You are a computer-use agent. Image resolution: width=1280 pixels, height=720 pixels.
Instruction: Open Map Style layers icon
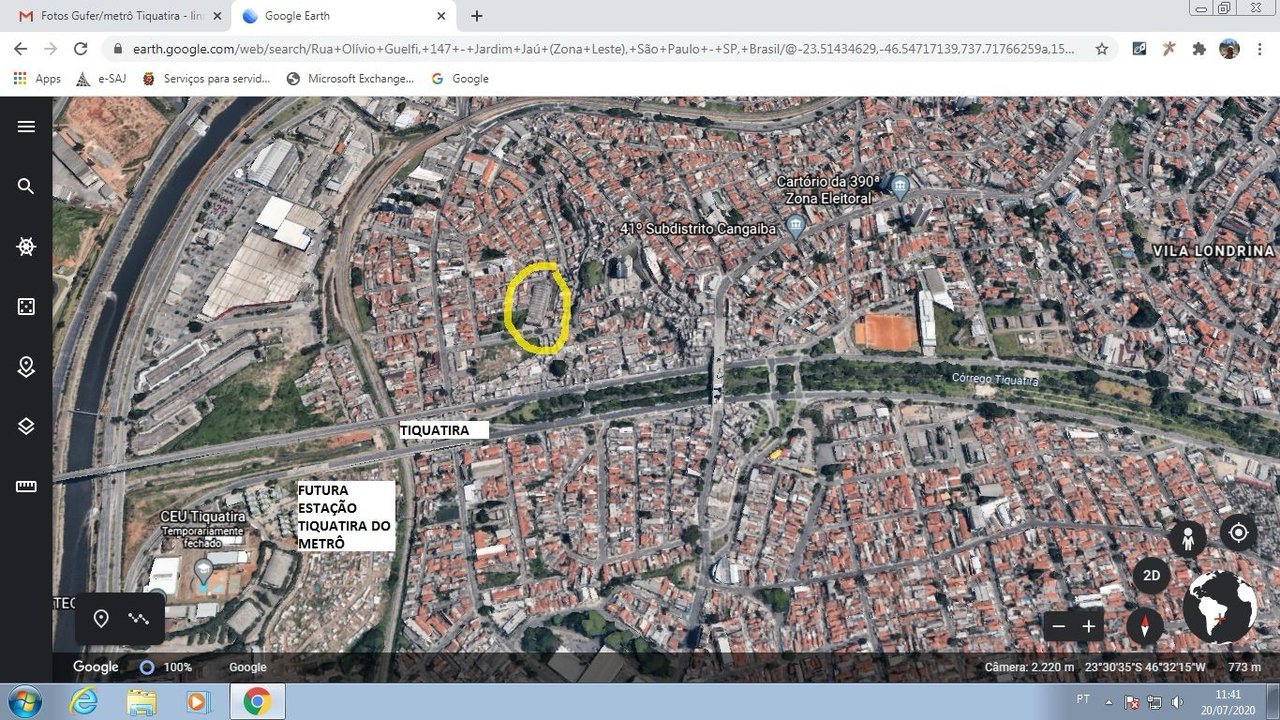[x=26, y=426]
